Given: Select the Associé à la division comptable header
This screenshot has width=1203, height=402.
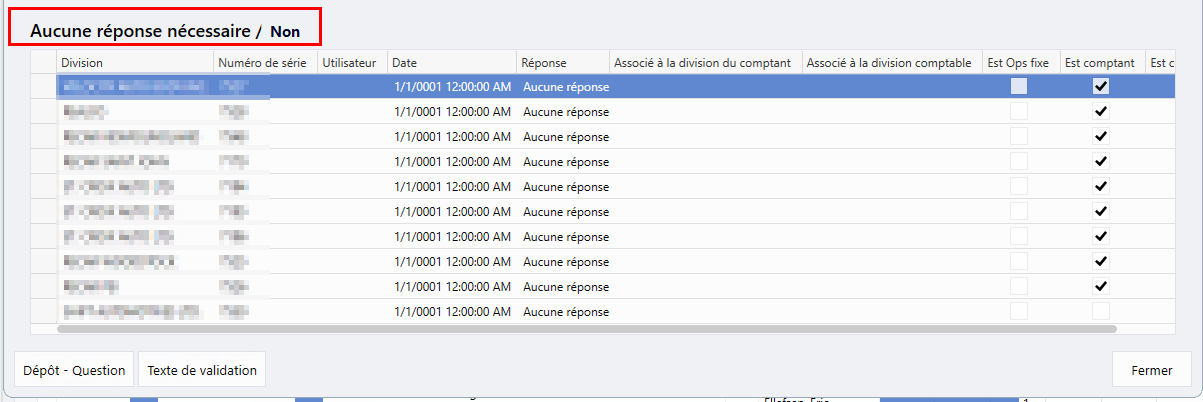Looking at the screenshot, I should [x=890, y=63].
